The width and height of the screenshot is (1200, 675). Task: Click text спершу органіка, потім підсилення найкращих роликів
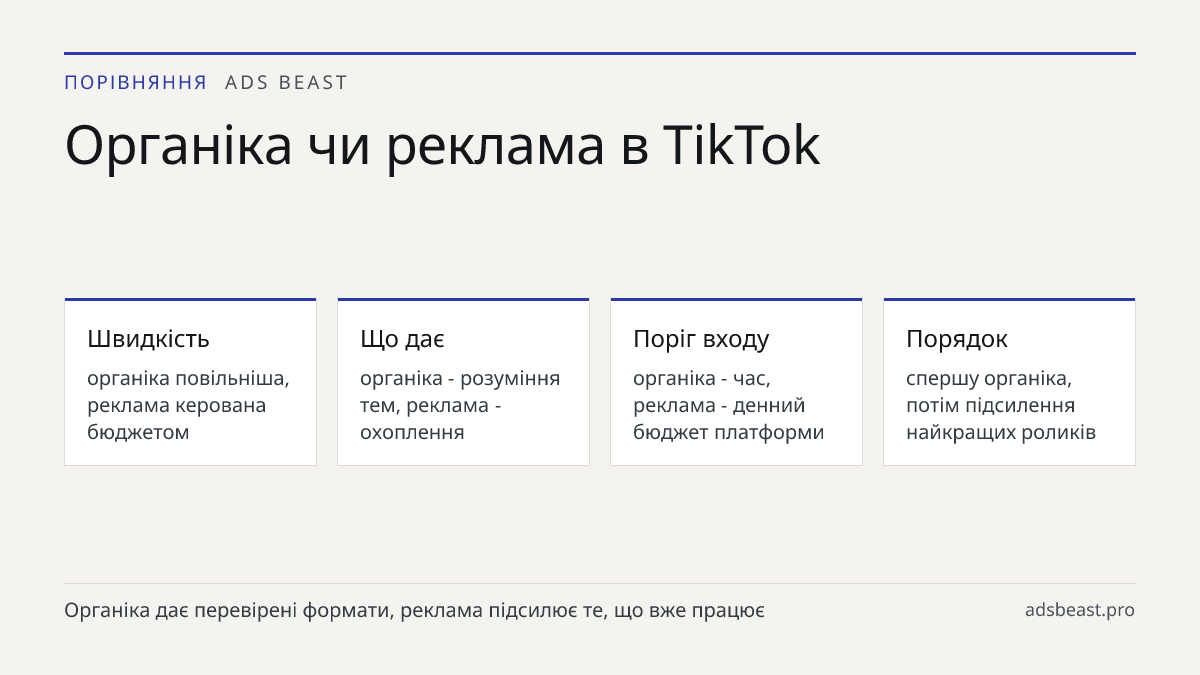point(1001,405)
